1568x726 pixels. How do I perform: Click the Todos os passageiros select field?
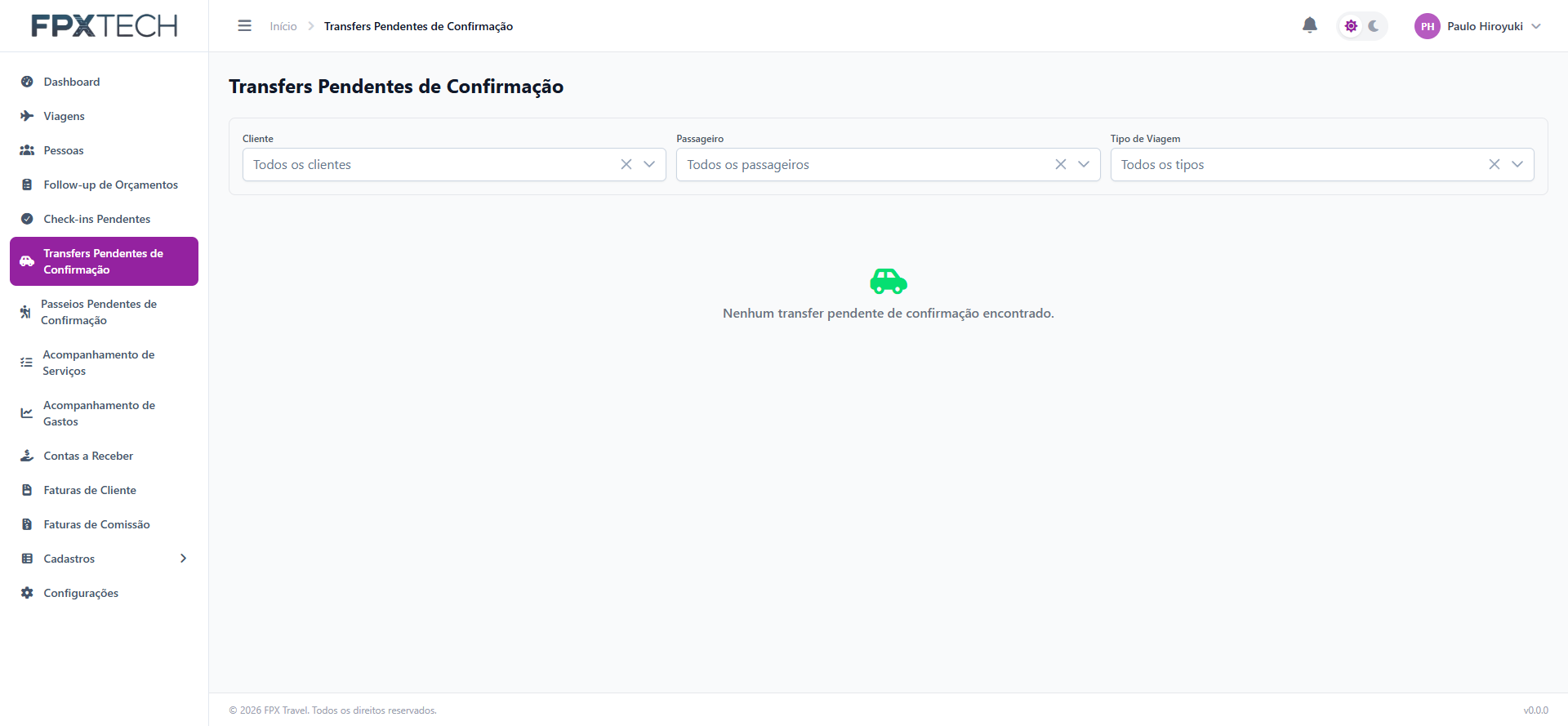coord(889,164)
